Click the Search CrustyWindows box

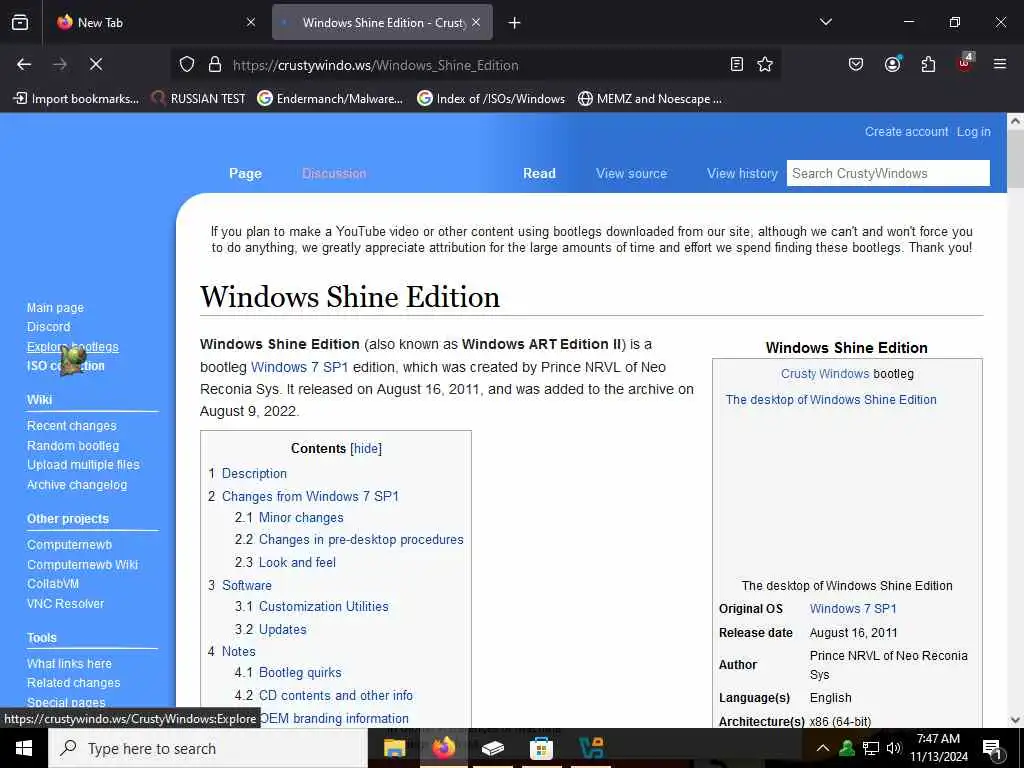(x=888, y=173)
